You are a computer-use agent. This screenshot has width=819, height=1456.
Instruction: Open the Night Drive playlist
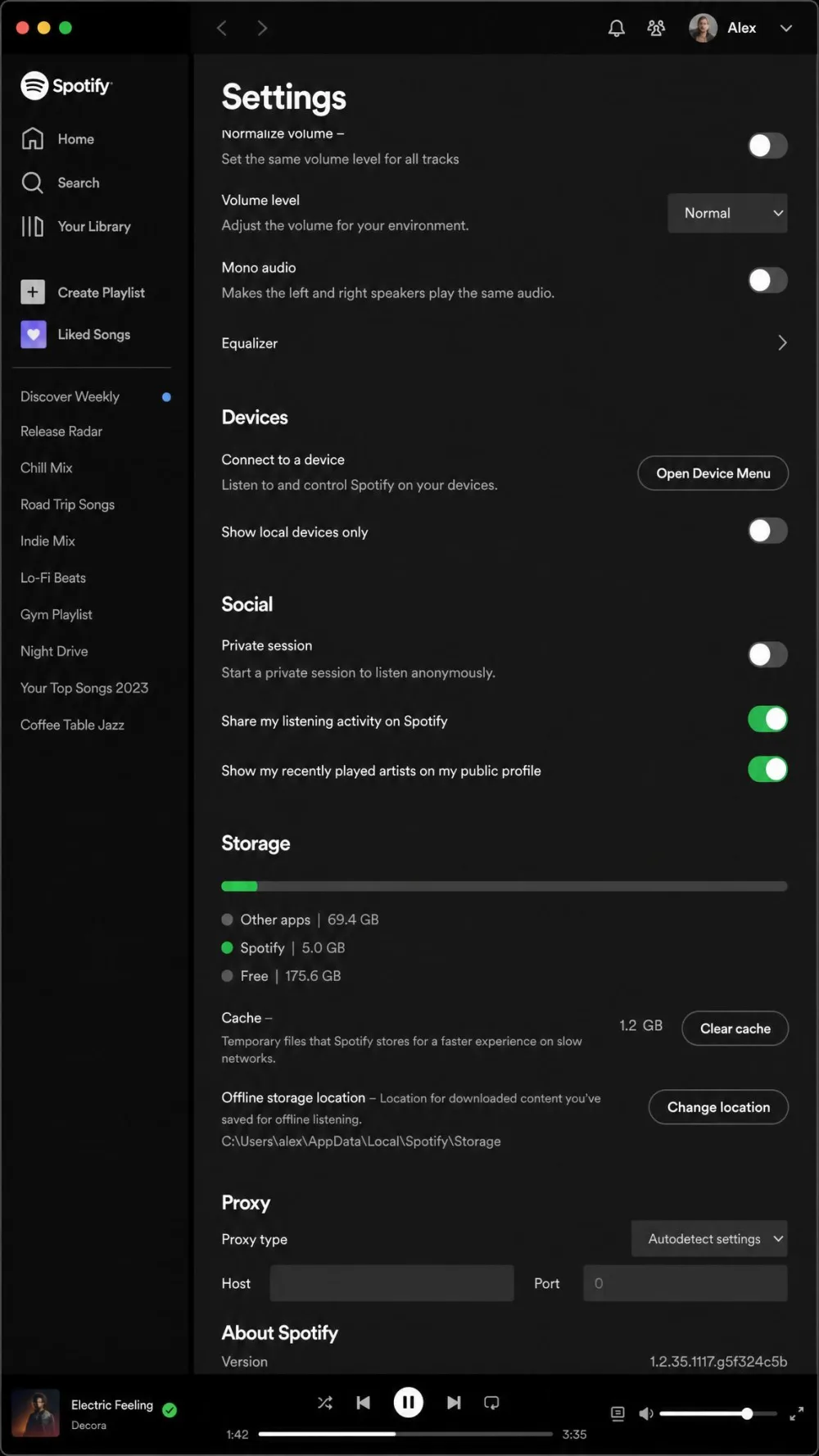[54, 651]
